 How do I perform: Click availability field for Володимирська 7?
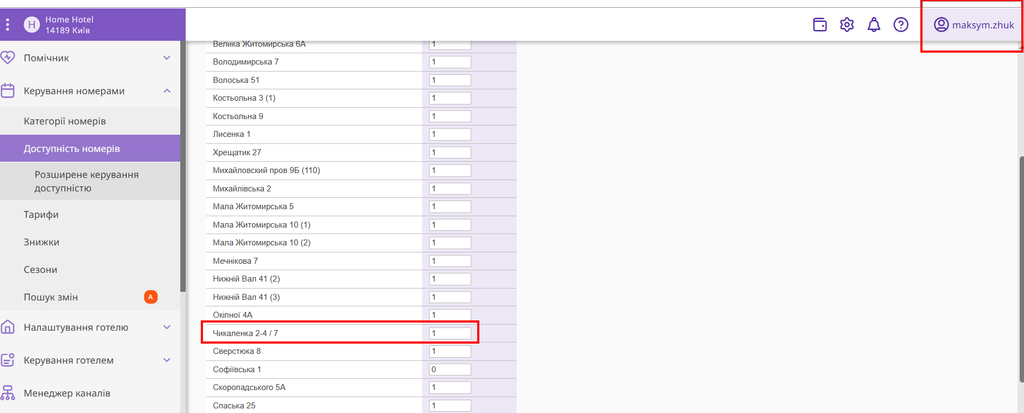pos(450,61)
